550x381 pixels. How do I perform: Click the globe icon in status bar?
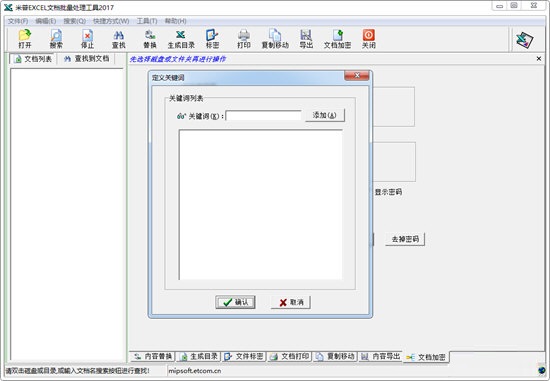[x=542, y=370]
